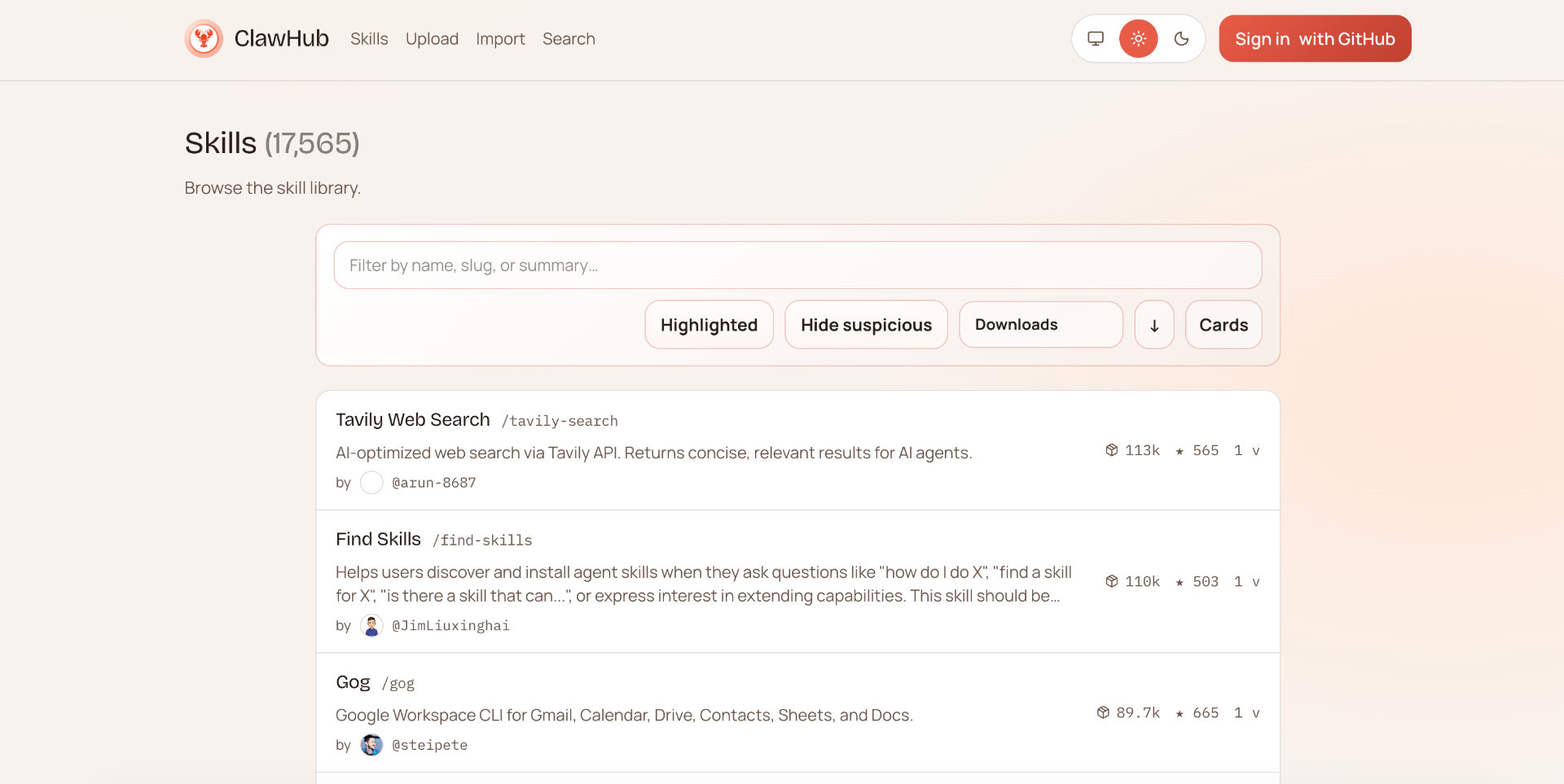Screen dimensions: 1564x784
Task: Click avatar of @JimLiuxinghai
Action: [371, 625]
